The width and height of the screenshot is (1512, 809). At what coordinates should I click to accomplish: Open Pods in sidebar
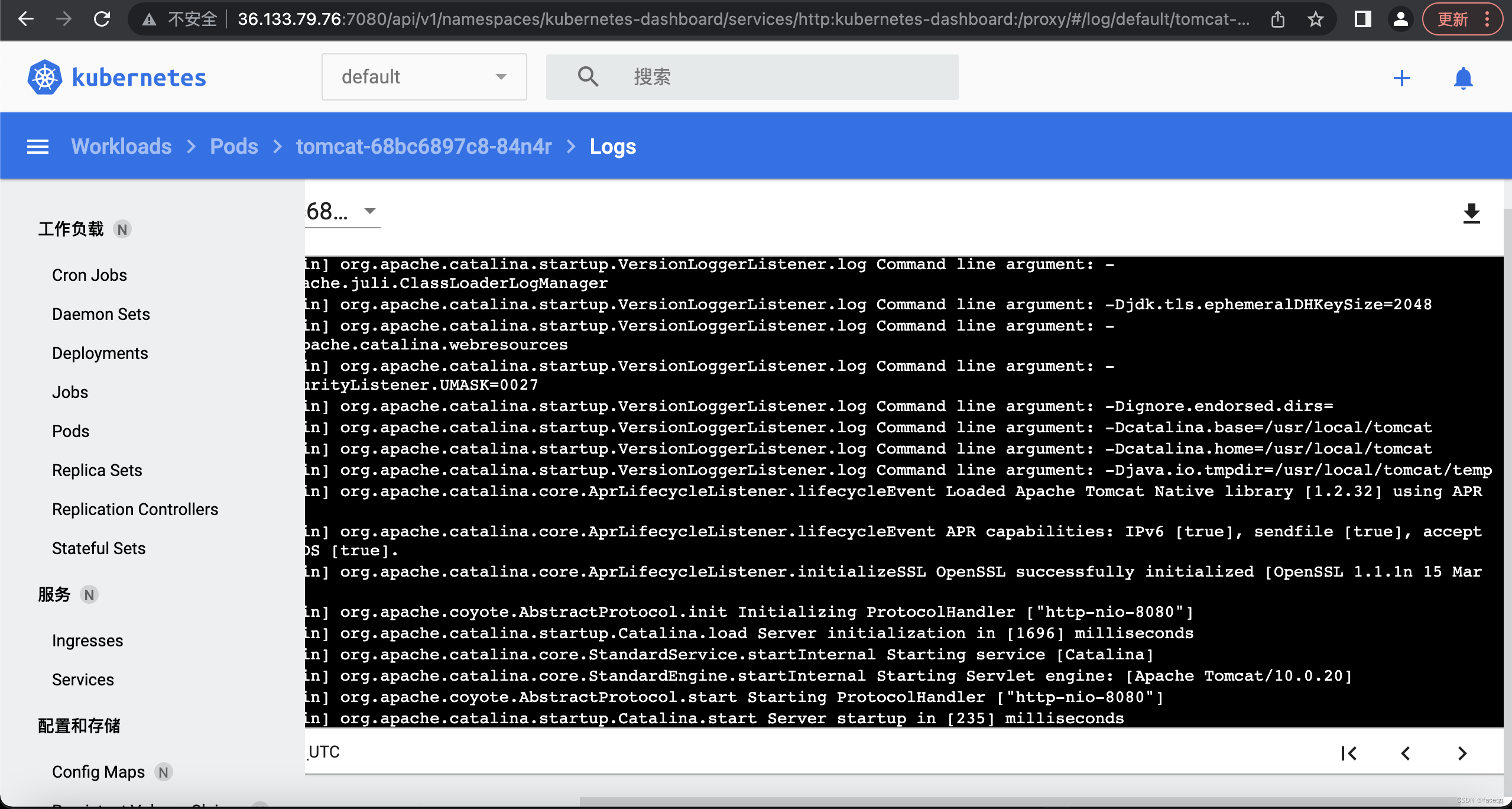click(x=70, y=431)
